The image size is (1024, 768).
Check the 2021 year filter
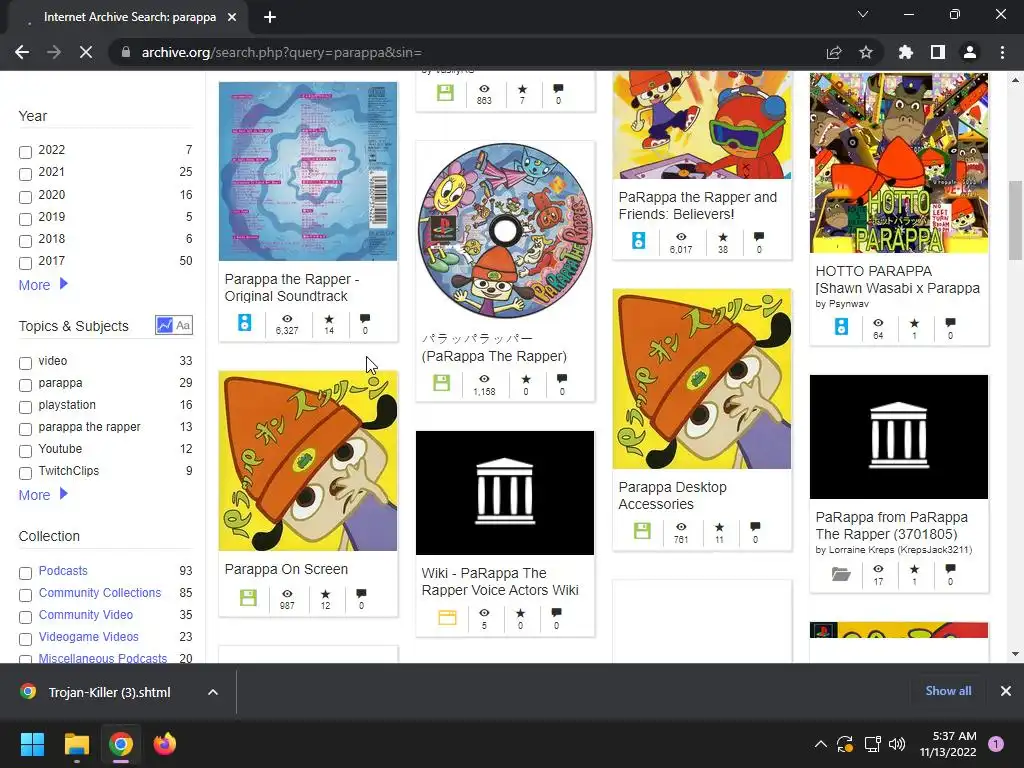(25, 174)
